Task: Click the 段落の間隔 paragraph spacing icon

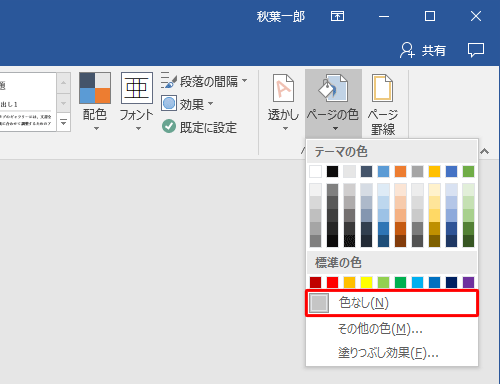Action: (x=169, y=80)
